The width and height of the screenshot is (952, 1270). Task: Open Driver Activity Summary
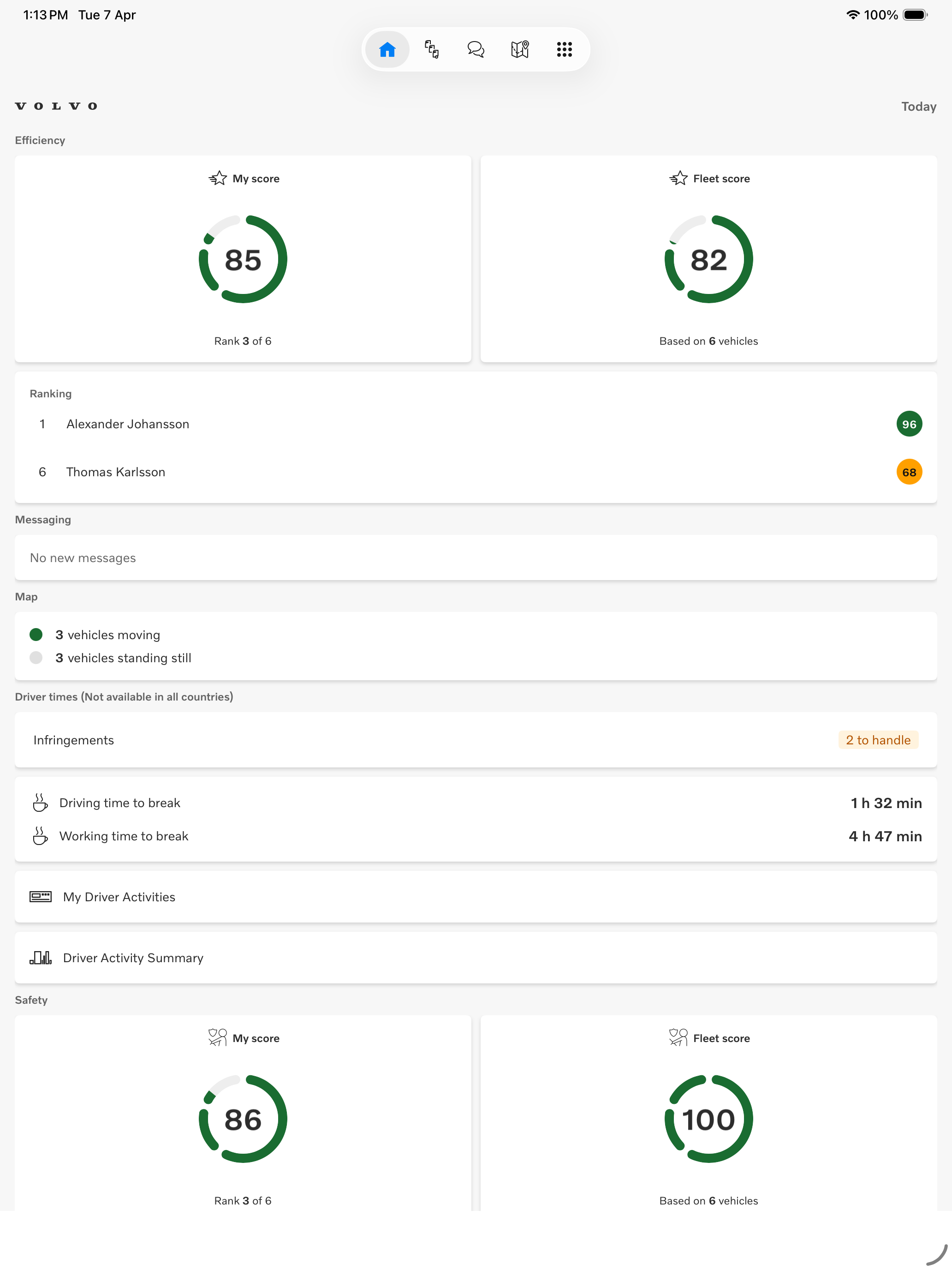point(476,958)
